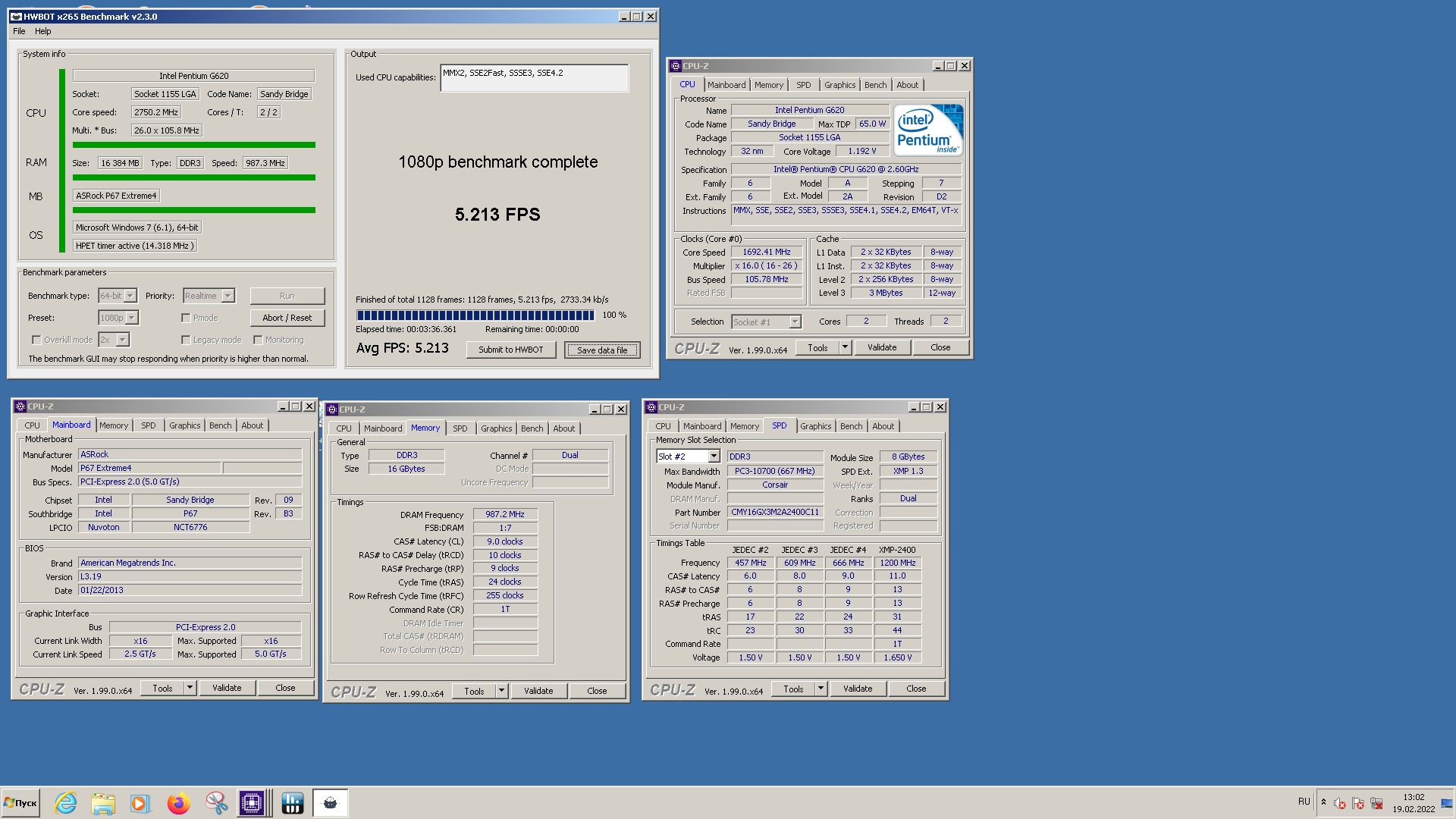The width and height of the screenshot is (1456, 819).
Task: Toggle the Legacy mode checkbox
Action: coord(186,340)
